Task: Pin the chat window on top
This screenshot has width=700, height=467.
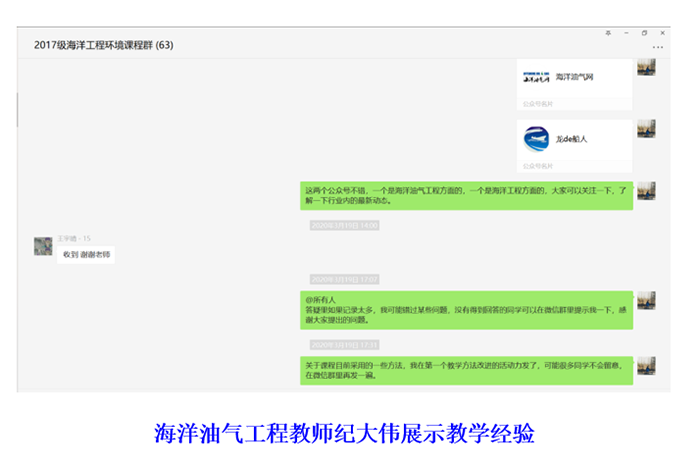Action: pos(608,33)
